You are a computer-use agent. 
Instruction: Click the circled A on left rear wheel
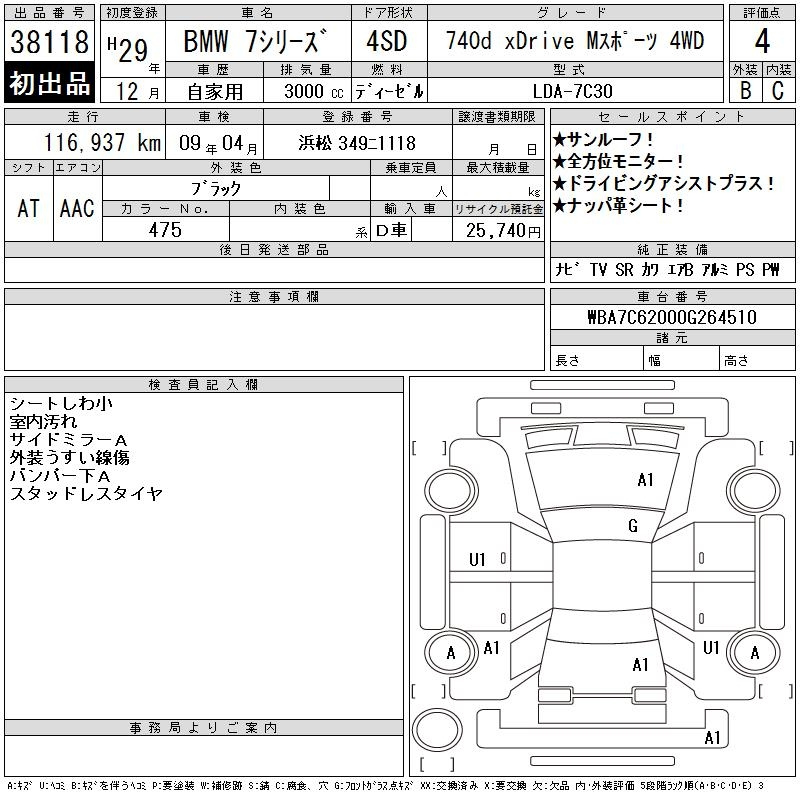[x=450, y=653]
